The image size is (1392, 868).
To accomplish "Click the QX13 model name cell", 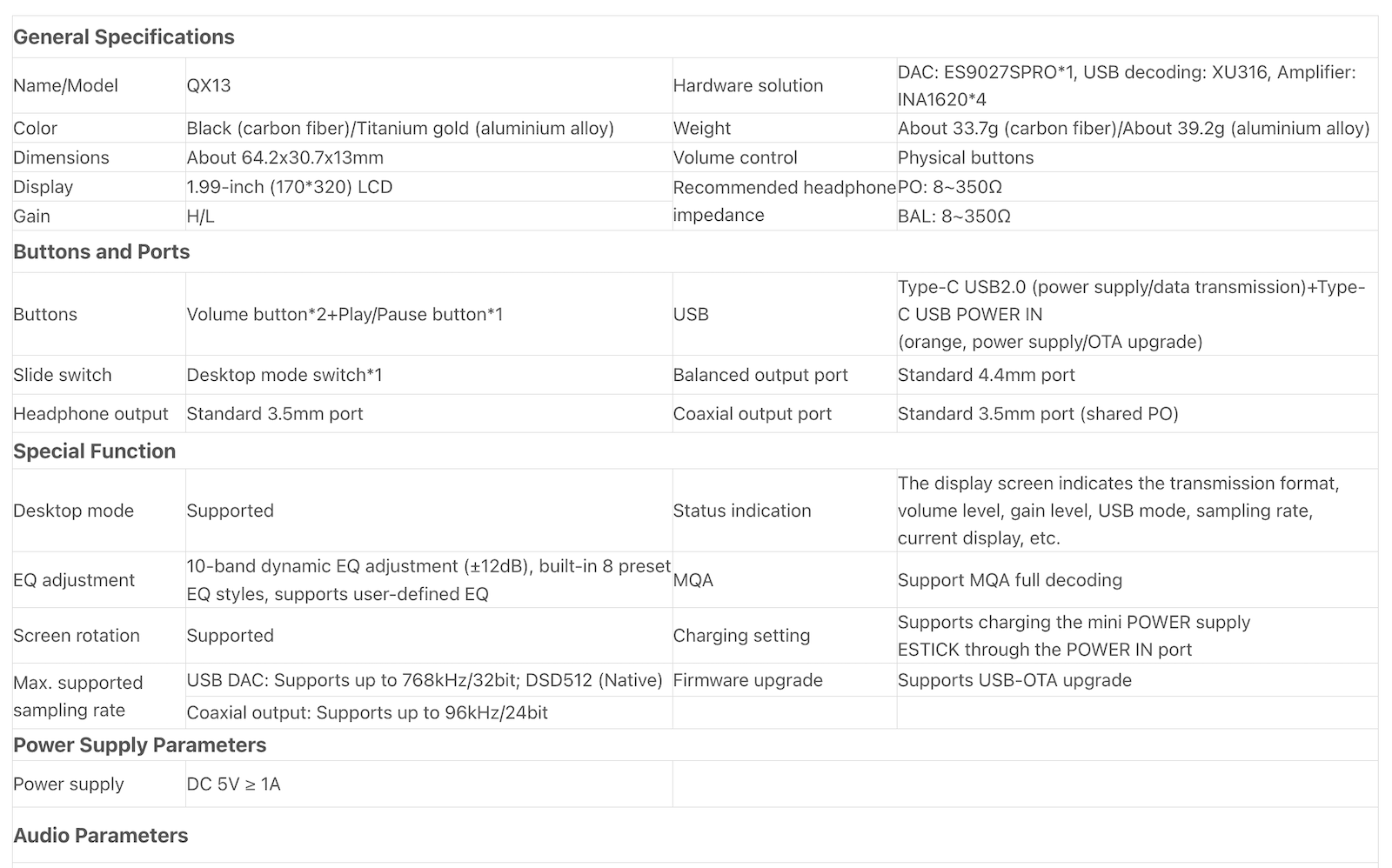I will click(x=209, y=85).
